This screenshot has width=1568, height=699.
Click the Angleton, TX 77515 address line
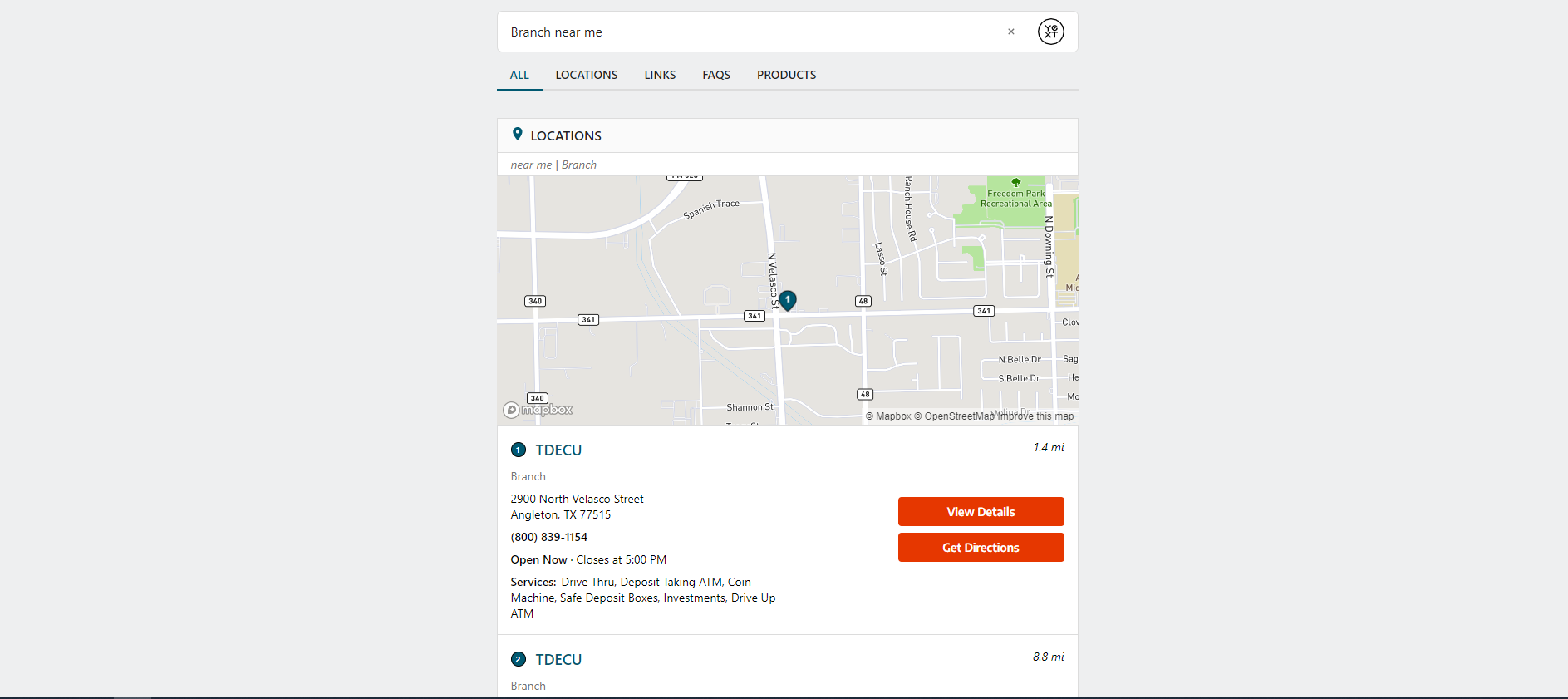(x=561, y=514)
